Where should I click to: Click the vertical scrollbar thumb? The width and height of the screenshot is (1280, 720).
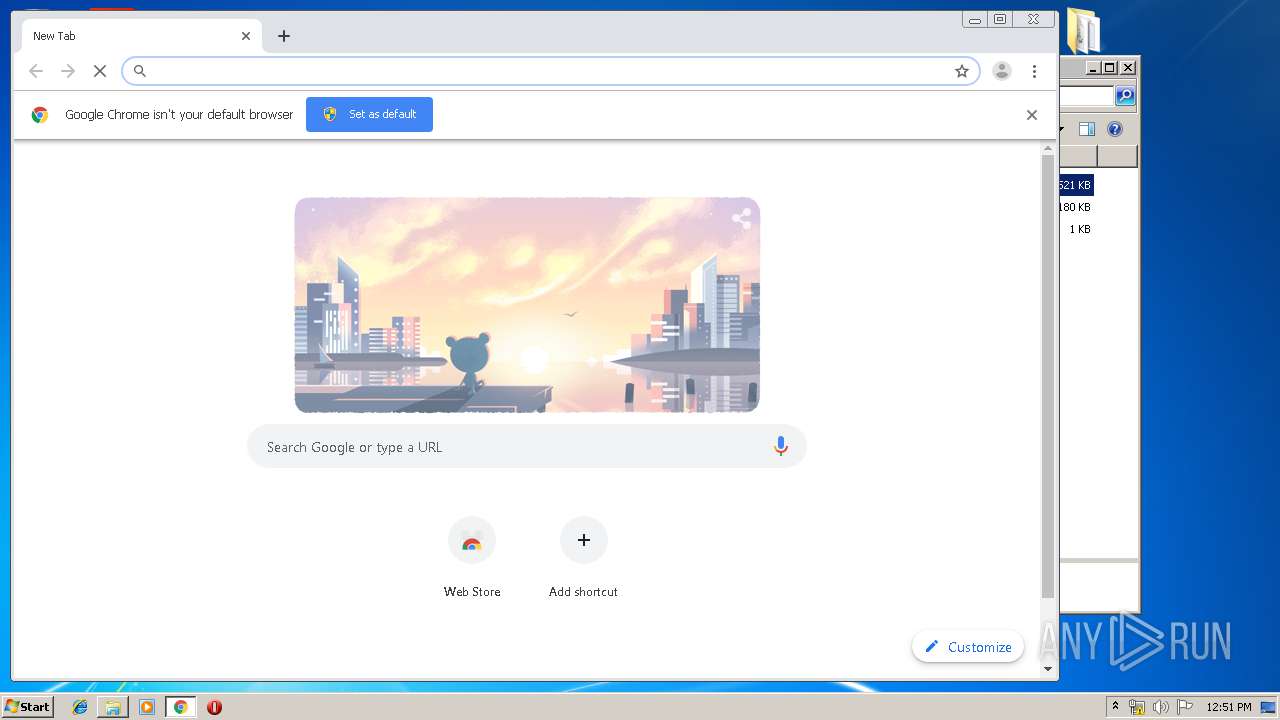tap(1048, 376)
